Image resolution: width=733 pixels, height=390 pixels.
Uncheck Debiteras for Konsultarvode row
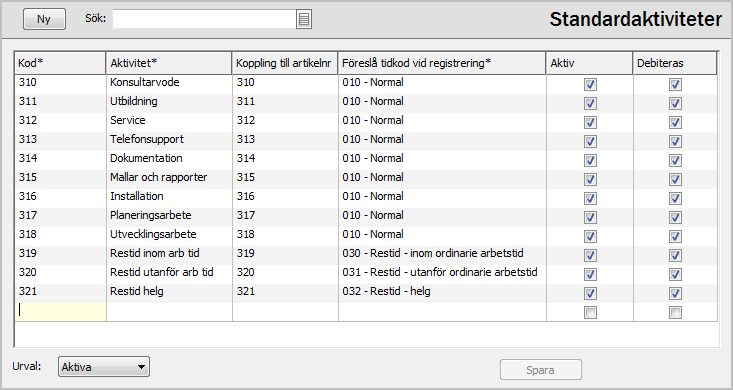click(x=675, y=84)
